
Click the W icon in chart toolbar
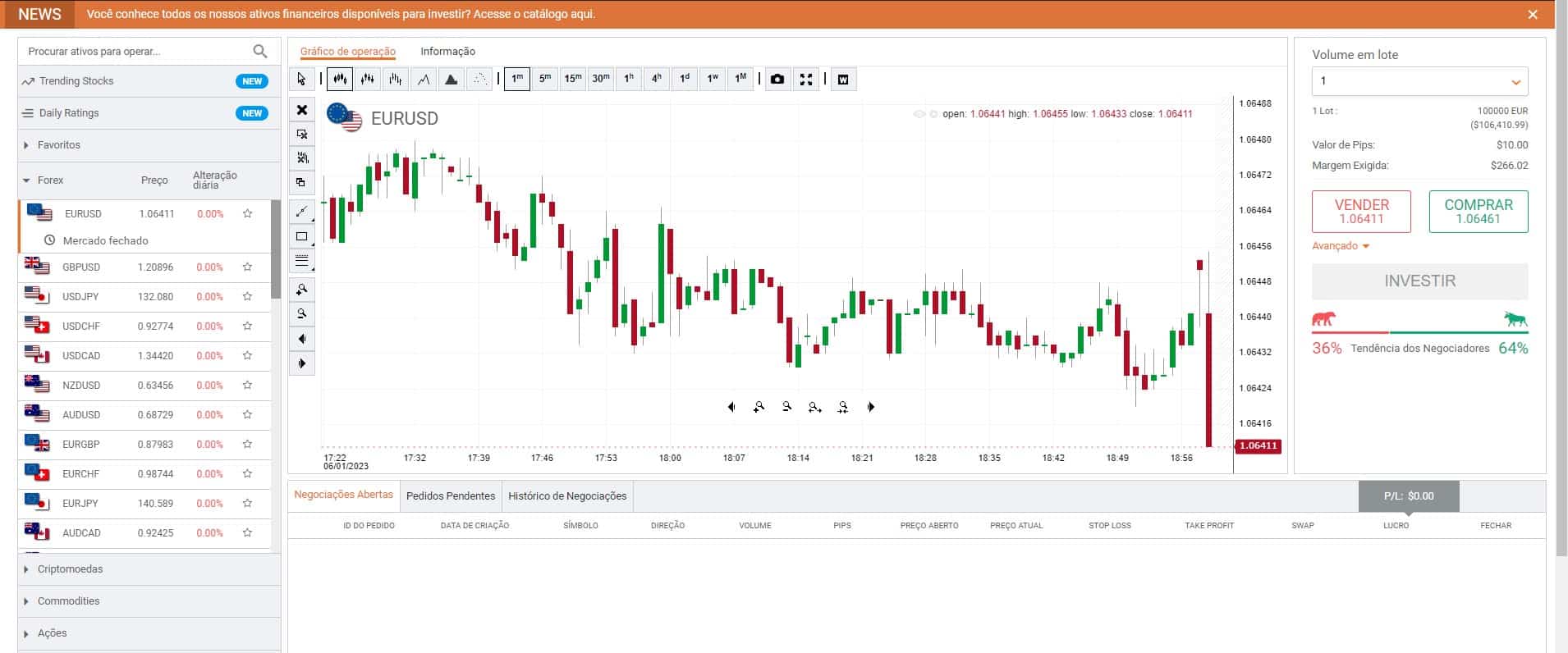tap(843, 79)
